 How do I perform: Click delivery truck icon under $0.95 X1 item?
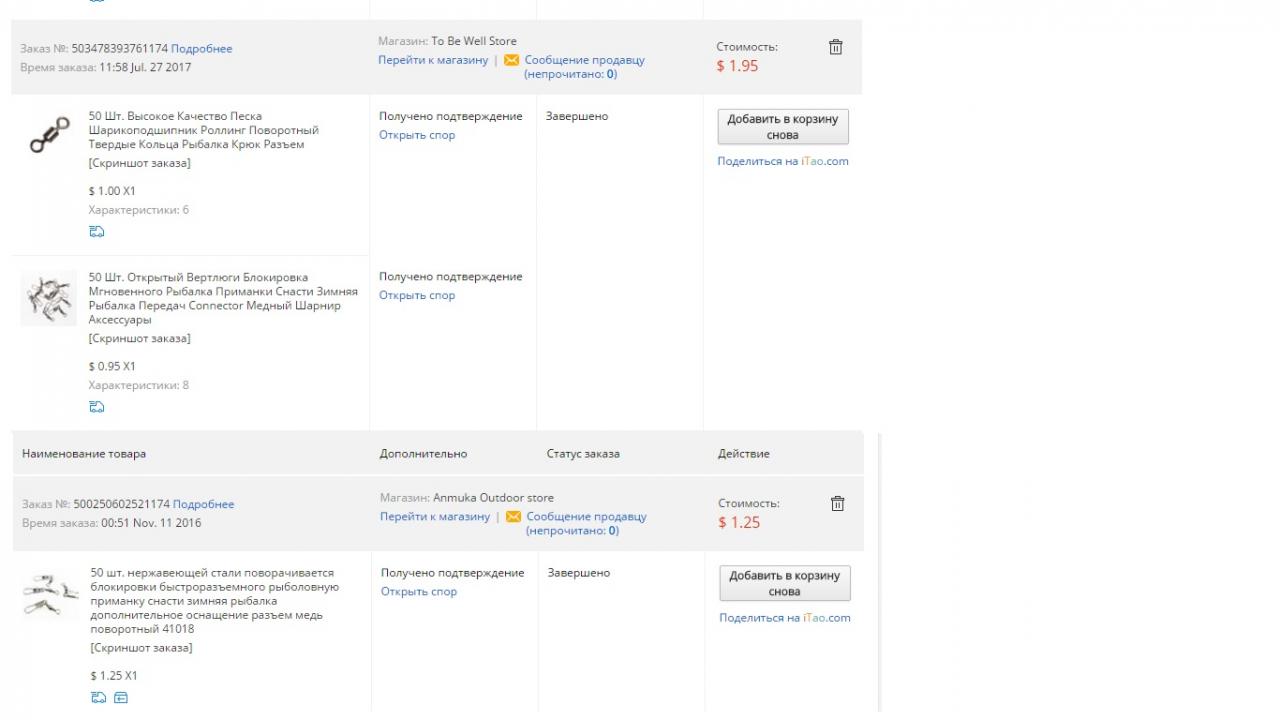coord(97,407)
